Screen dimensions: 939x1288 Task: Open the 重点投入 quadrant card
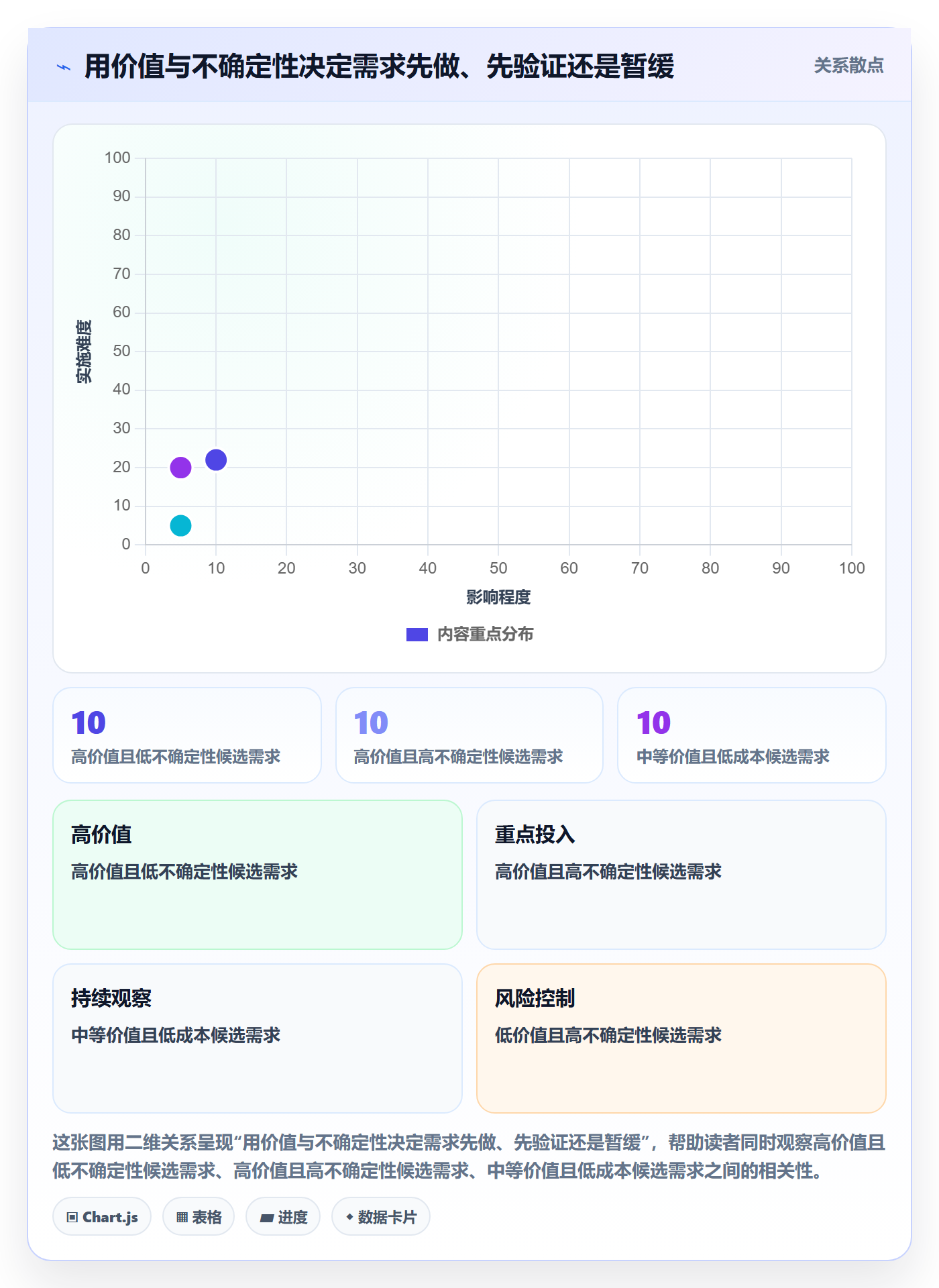tap(681, 875)
